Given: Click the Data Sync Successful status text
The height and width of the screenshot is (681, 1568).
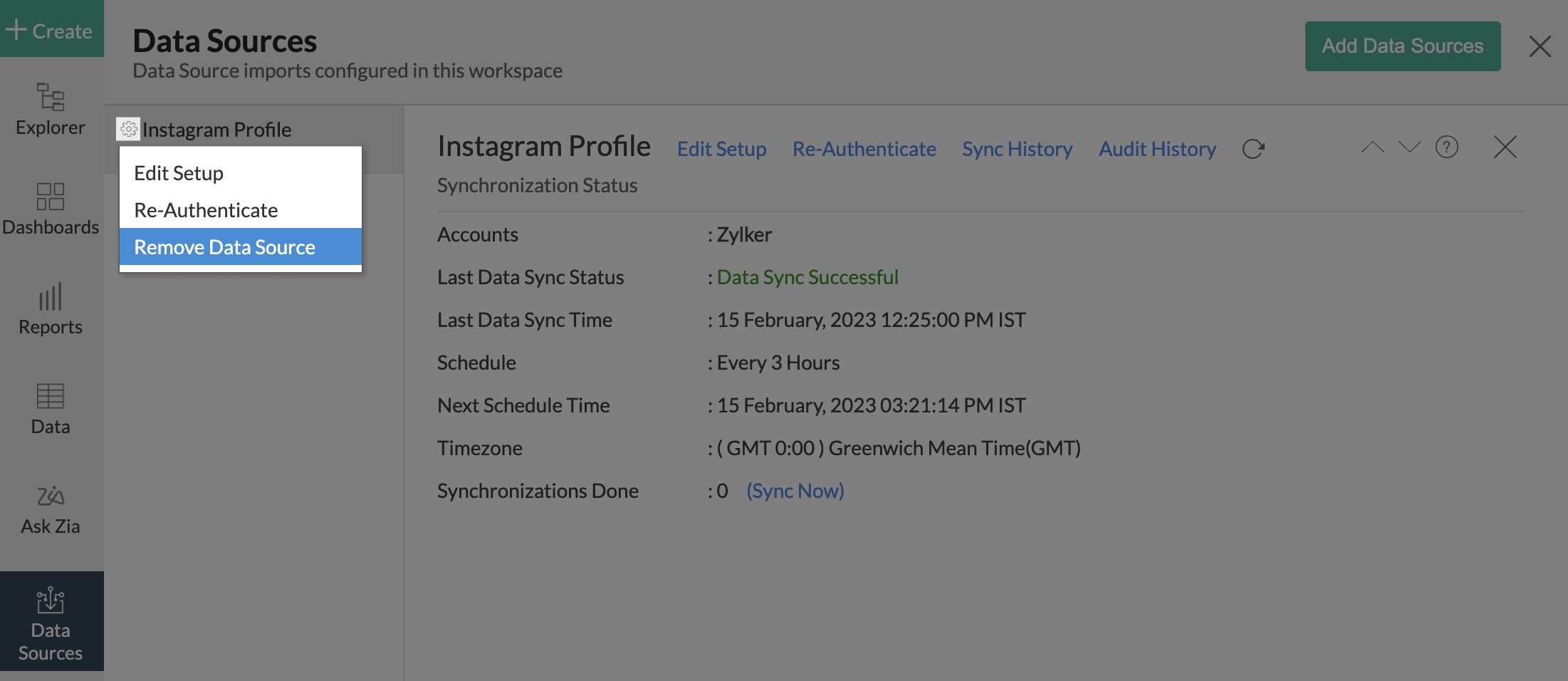Looking at the screenshot, I should coord(807,277).
